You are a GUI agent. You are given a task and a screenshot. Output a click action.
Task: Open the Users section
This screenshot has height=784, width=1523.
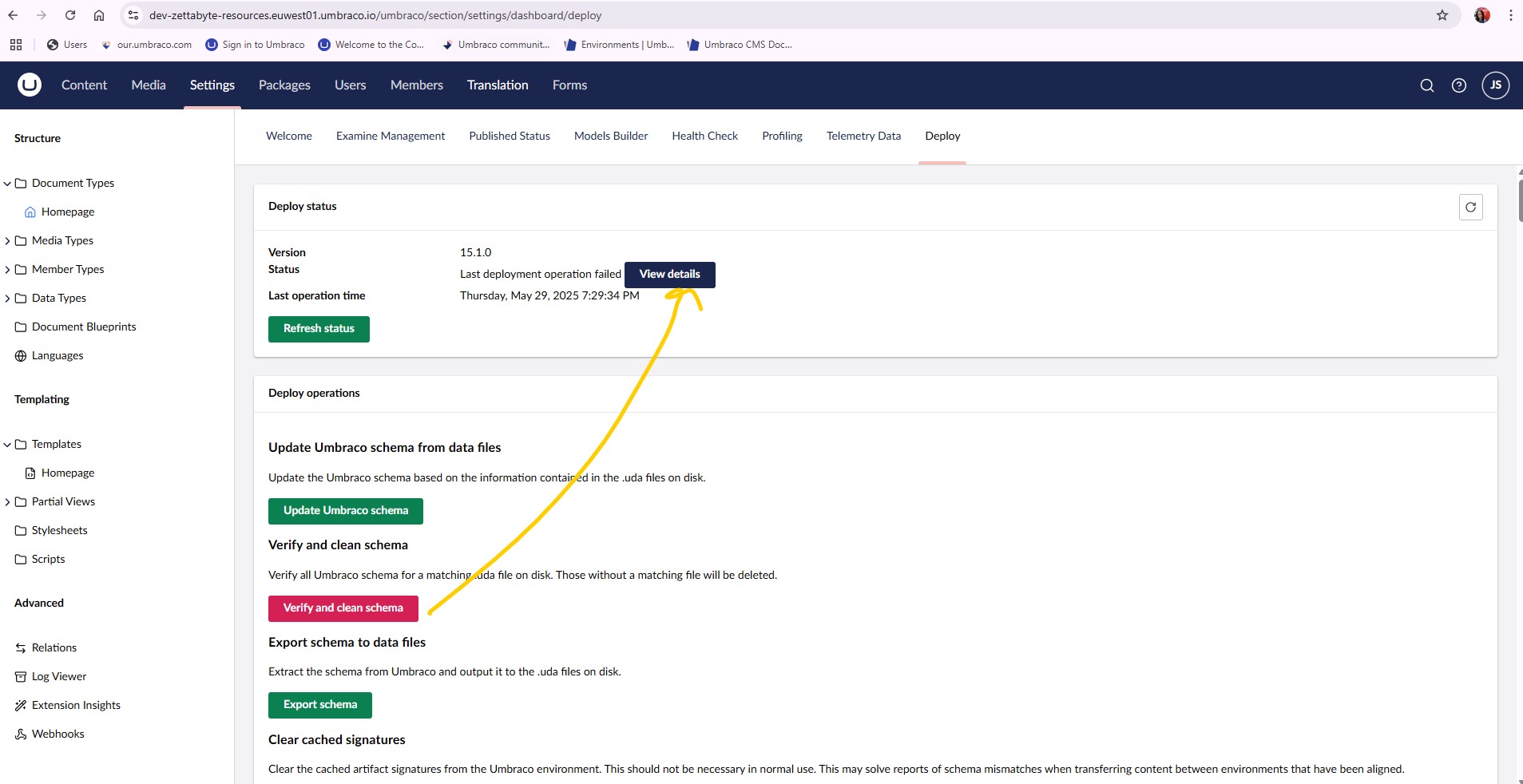(350, 85)
